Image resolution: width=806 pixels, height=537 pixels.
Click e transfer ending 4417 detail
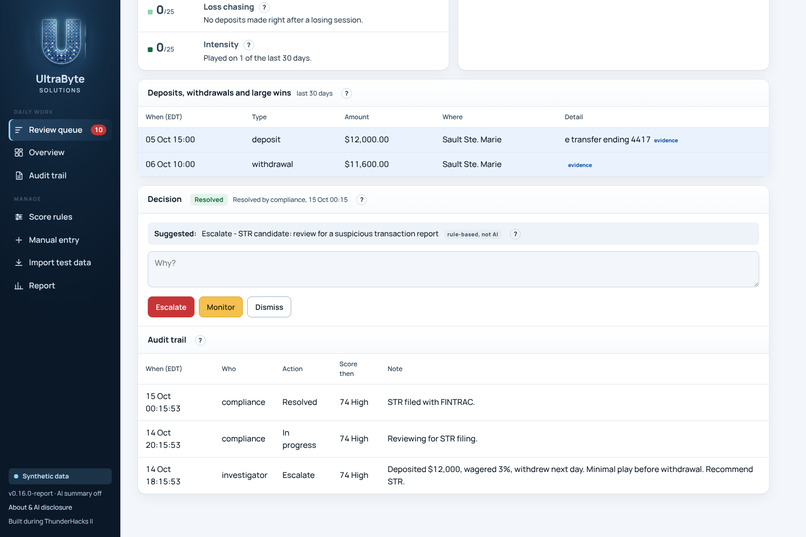click(x=608, y=140)
